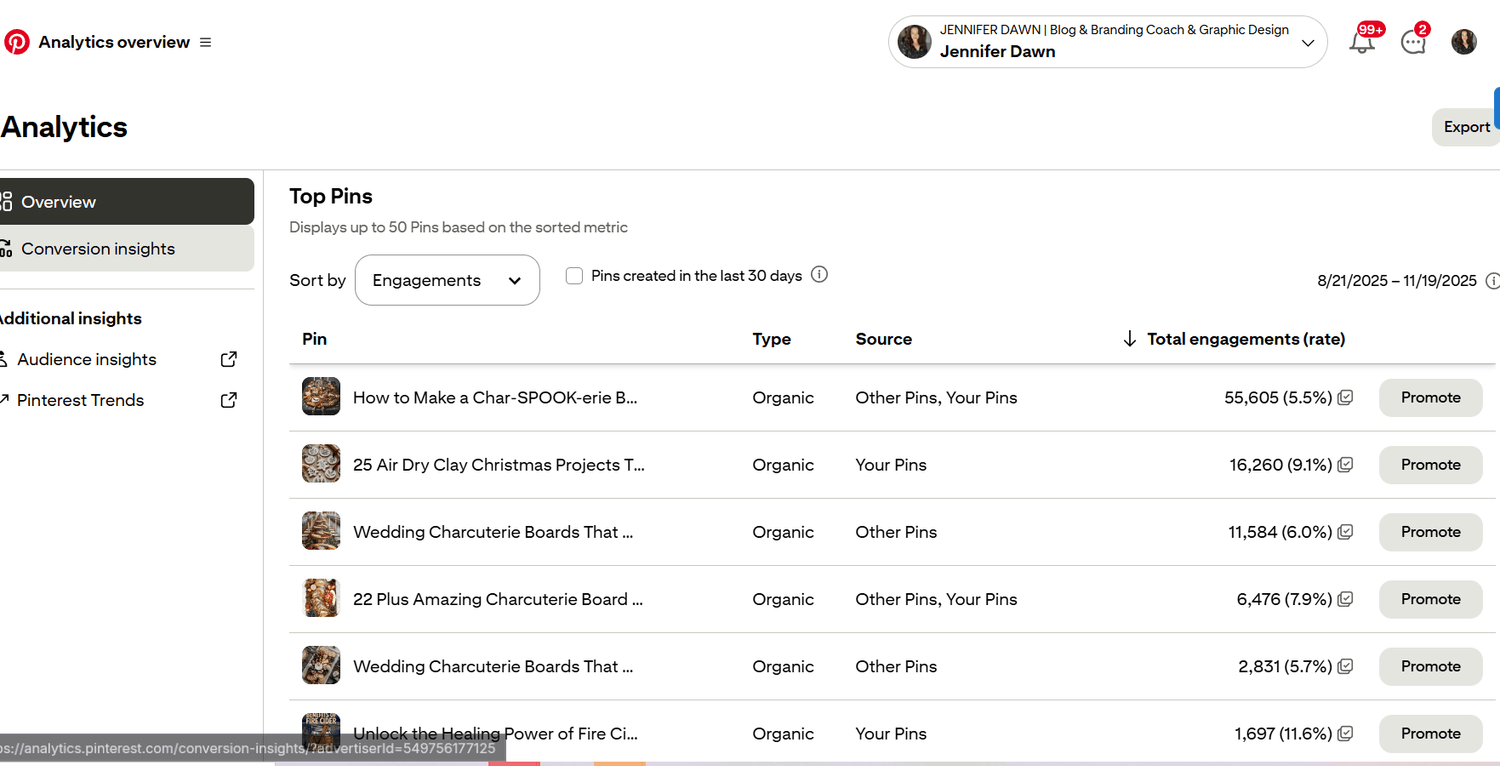Promote the 25 Air Dry Clay Christmas pin

point(1430,465)
